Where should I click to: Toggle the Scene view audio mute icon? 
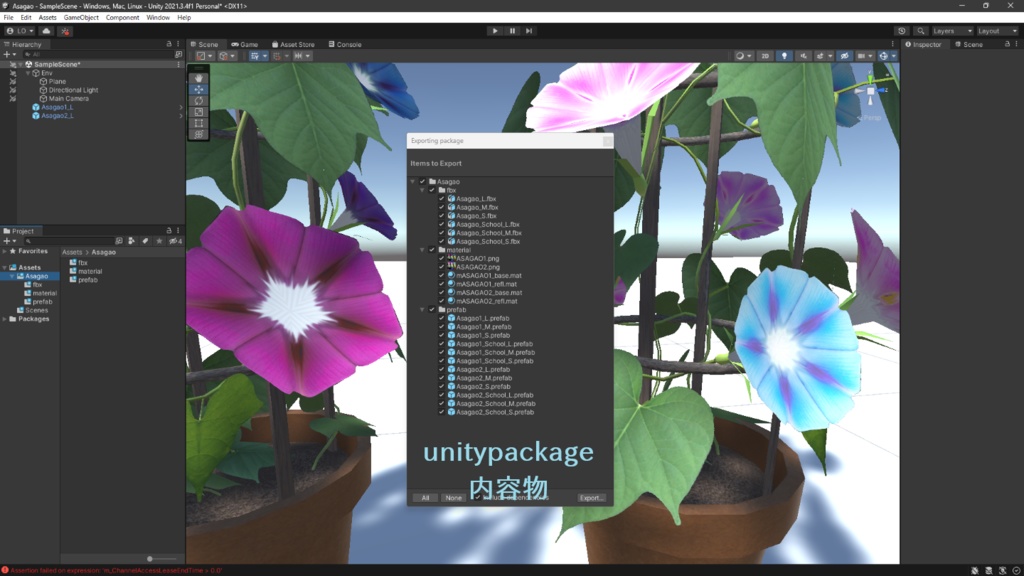pos(804,56)
